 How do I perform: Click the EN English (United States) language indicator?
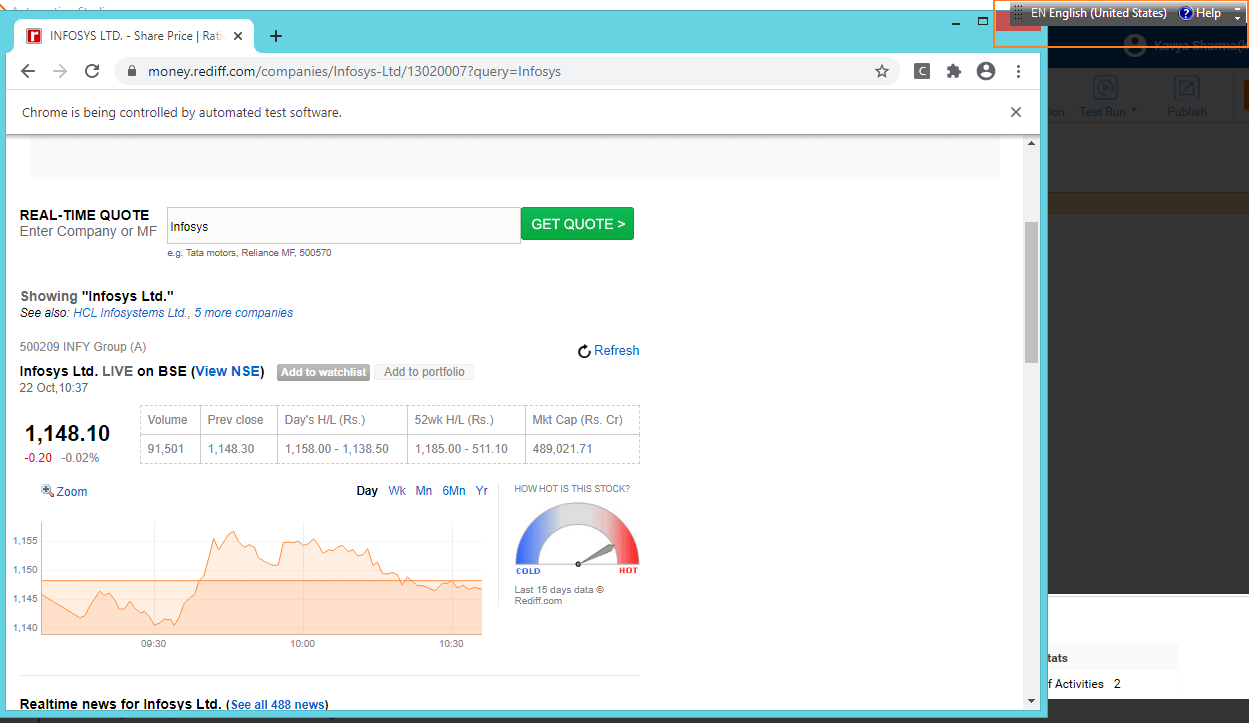coord(1098,13)
